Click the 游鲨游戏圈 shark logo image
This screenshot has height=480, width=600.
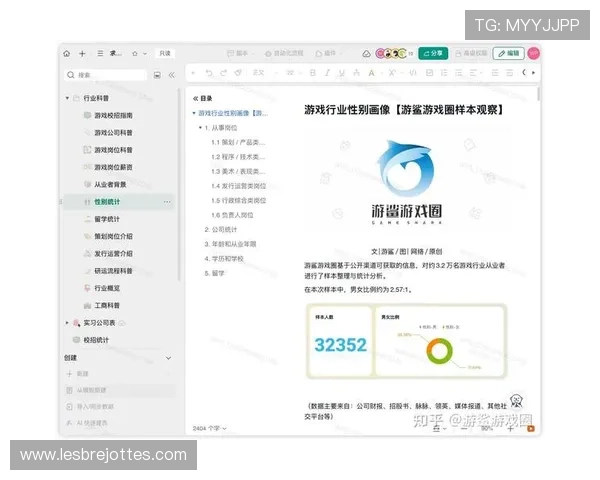pos(406,182)
